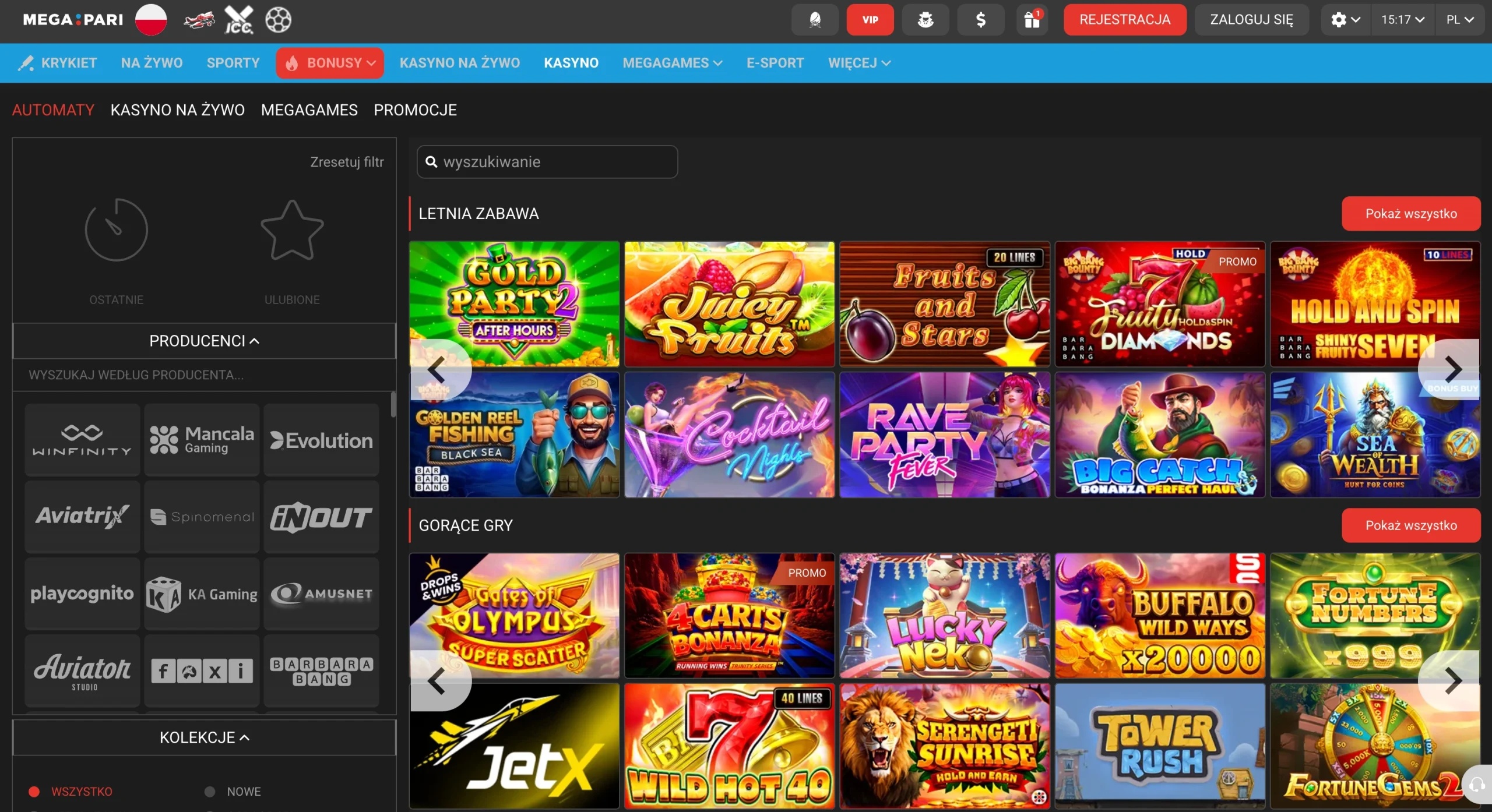The image size is (1492, 812).
Task: Click Zresetuj filtr link
Action: (347, 162)
